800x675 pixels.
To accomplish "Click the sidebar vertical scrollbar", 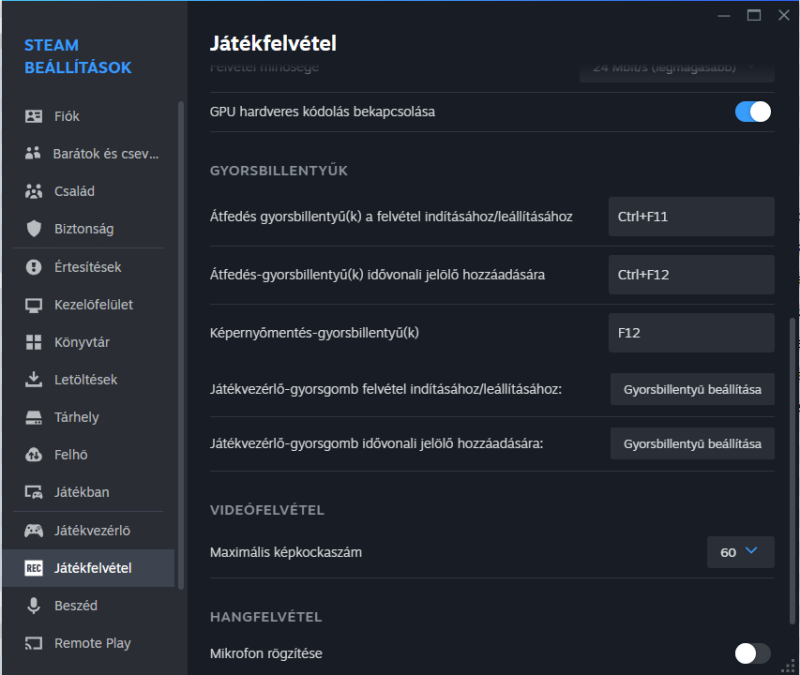I will click(181, 346).
